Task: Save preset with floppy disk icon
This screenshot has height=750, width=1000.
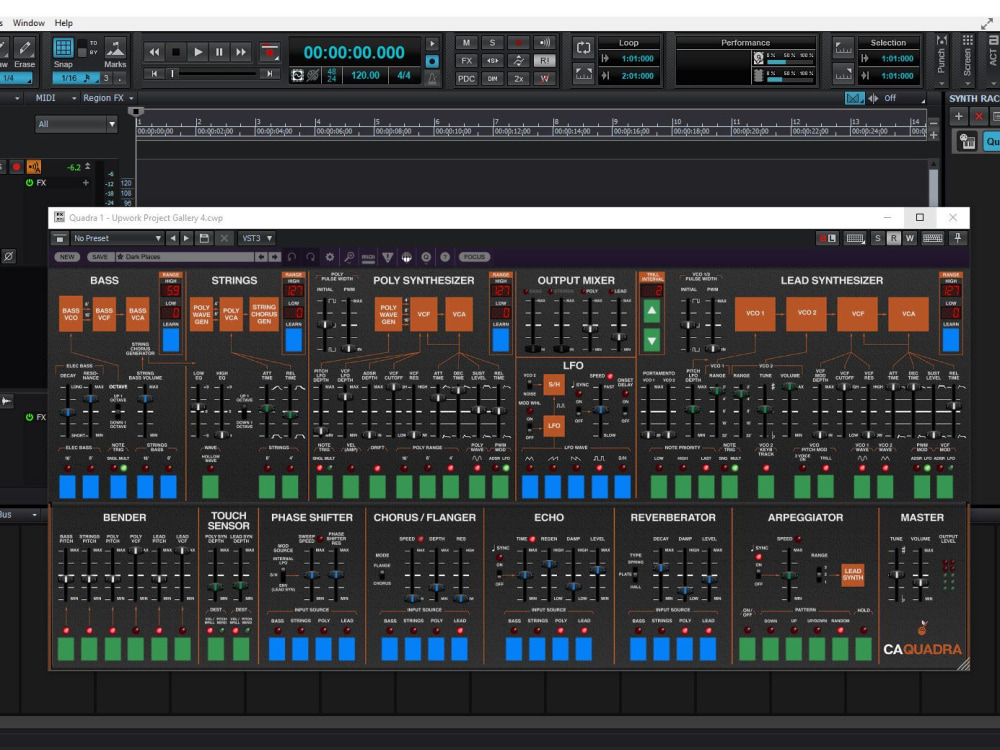Action: coord(204,238)
